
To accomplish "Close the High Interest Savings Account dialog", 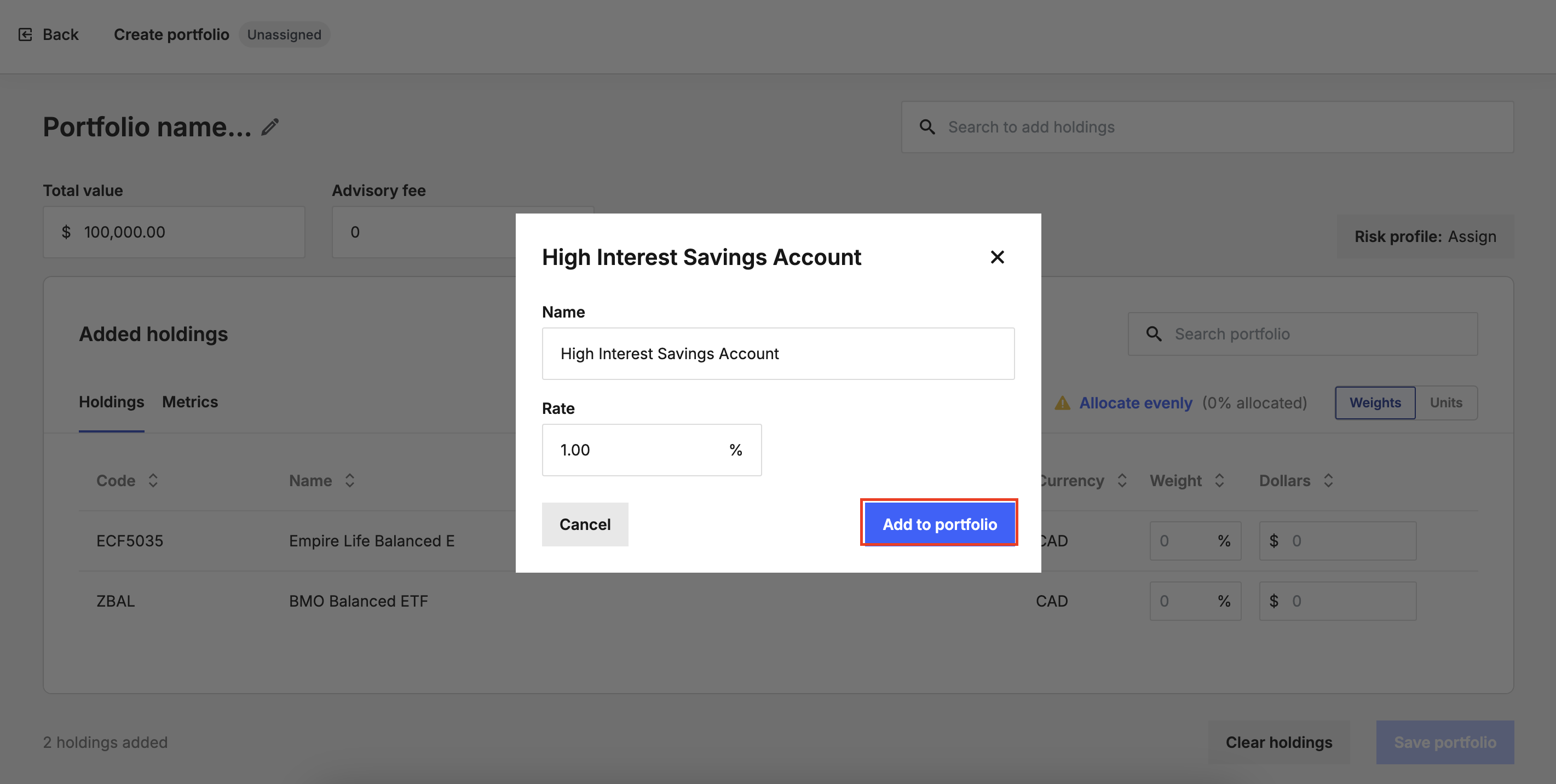I will pos(997,257).
